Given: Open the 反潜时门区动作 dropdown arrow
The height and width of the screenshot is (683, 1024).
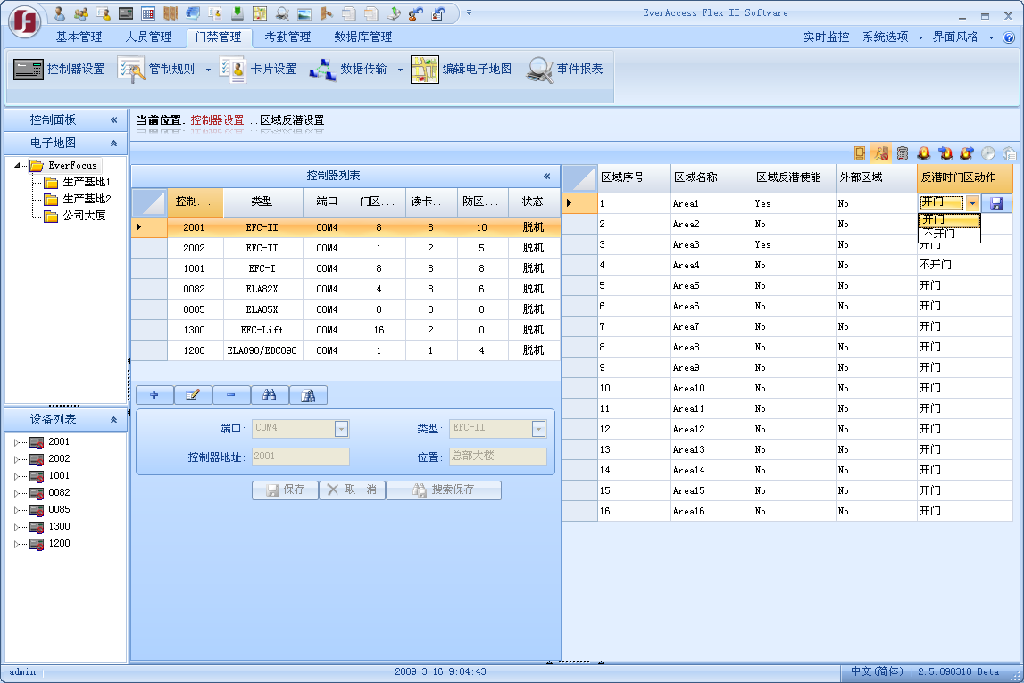Looking at the screenshot, I should pyautogui.click(x=972, y=203).
